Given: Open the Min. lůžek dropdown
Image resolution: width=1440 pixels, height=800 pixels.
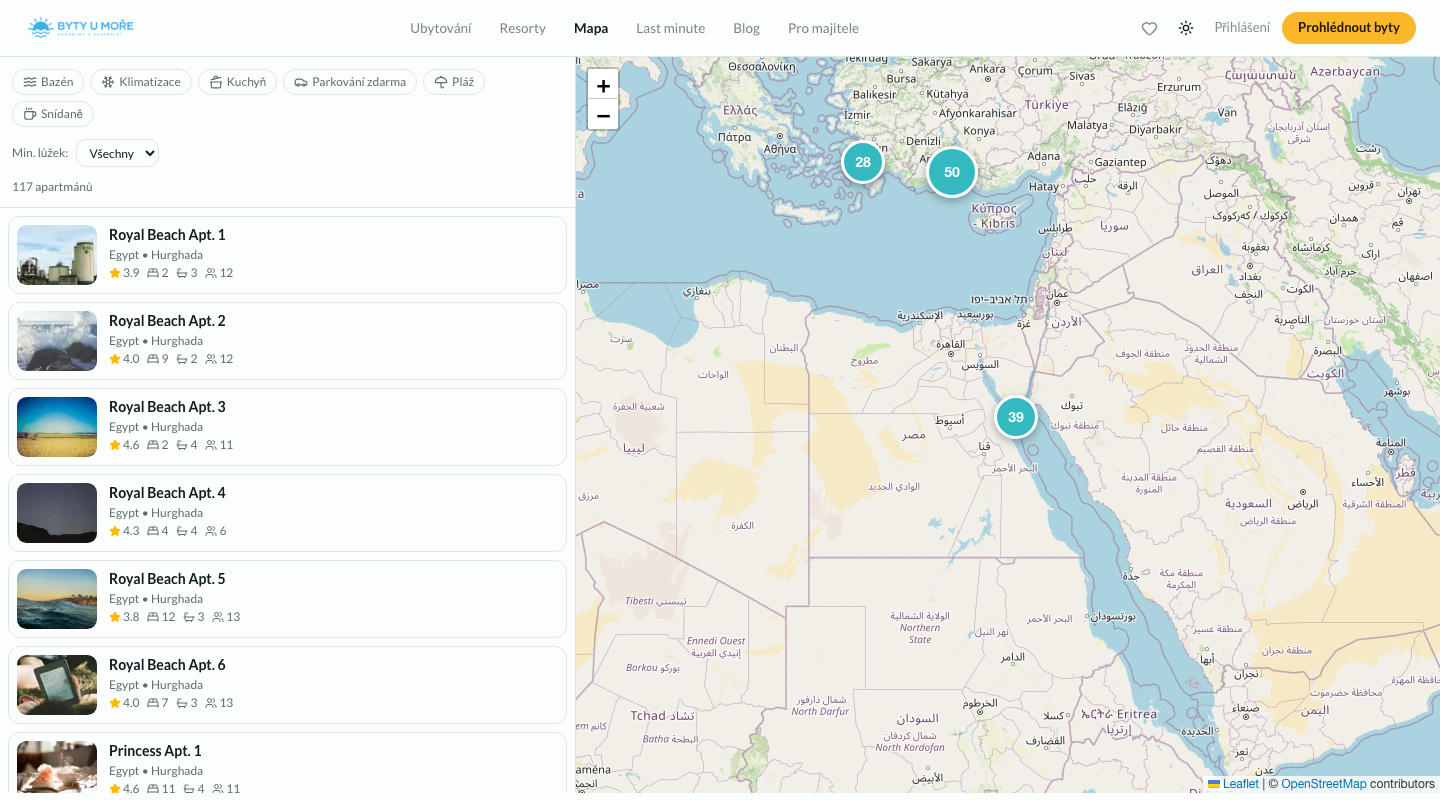Looking at the screenshot, I should pos(117,153).
